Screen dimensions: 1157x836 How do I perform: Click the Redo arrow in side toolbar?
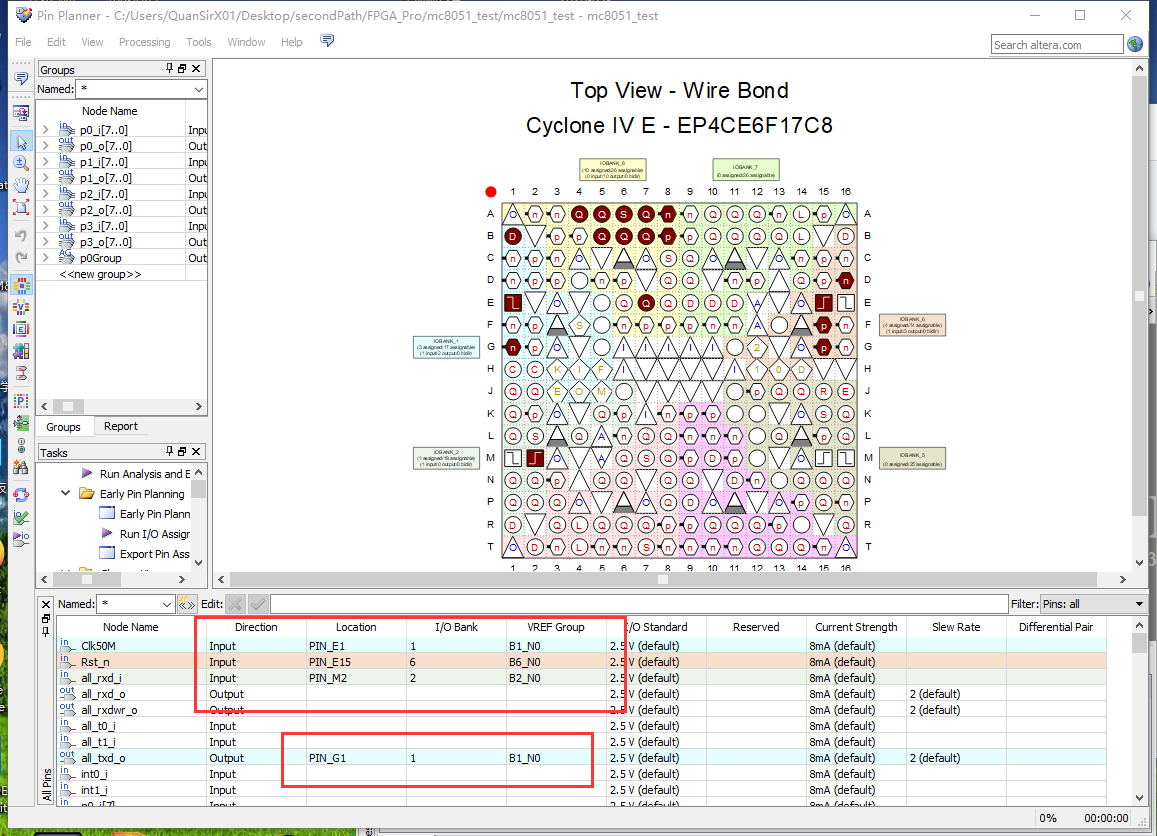coord(21,257)
